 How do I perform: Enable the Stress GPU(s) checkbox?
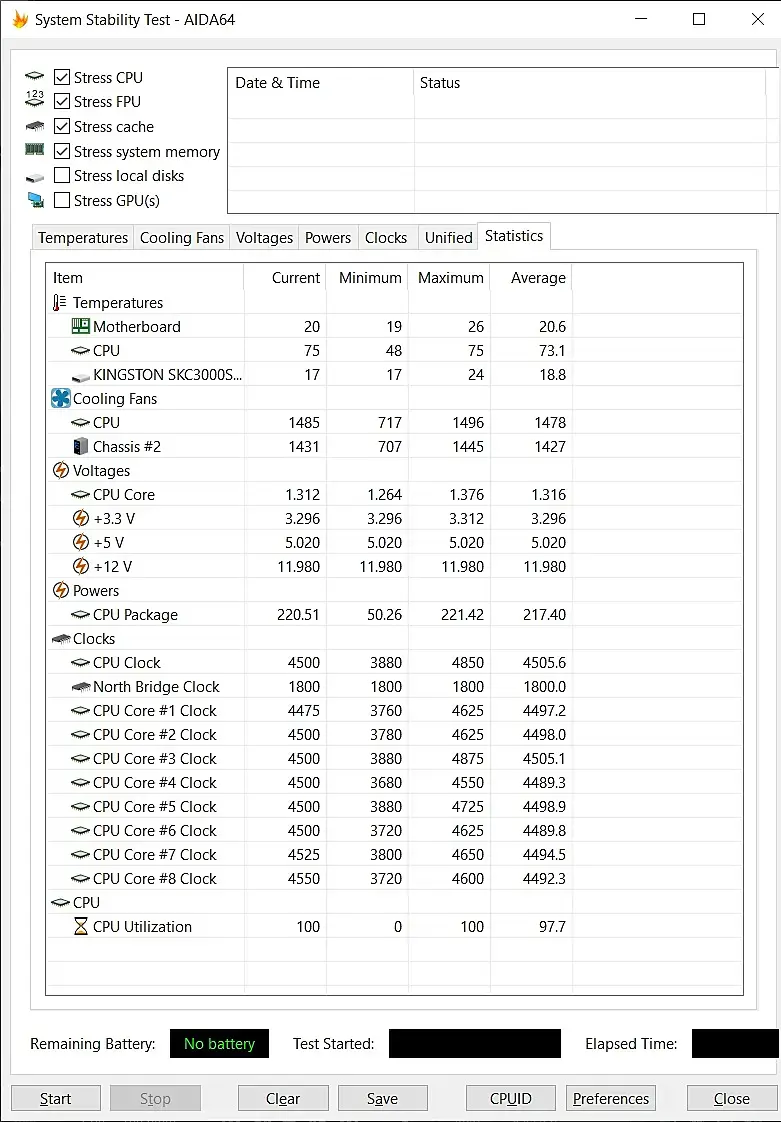tap(62, 200)
